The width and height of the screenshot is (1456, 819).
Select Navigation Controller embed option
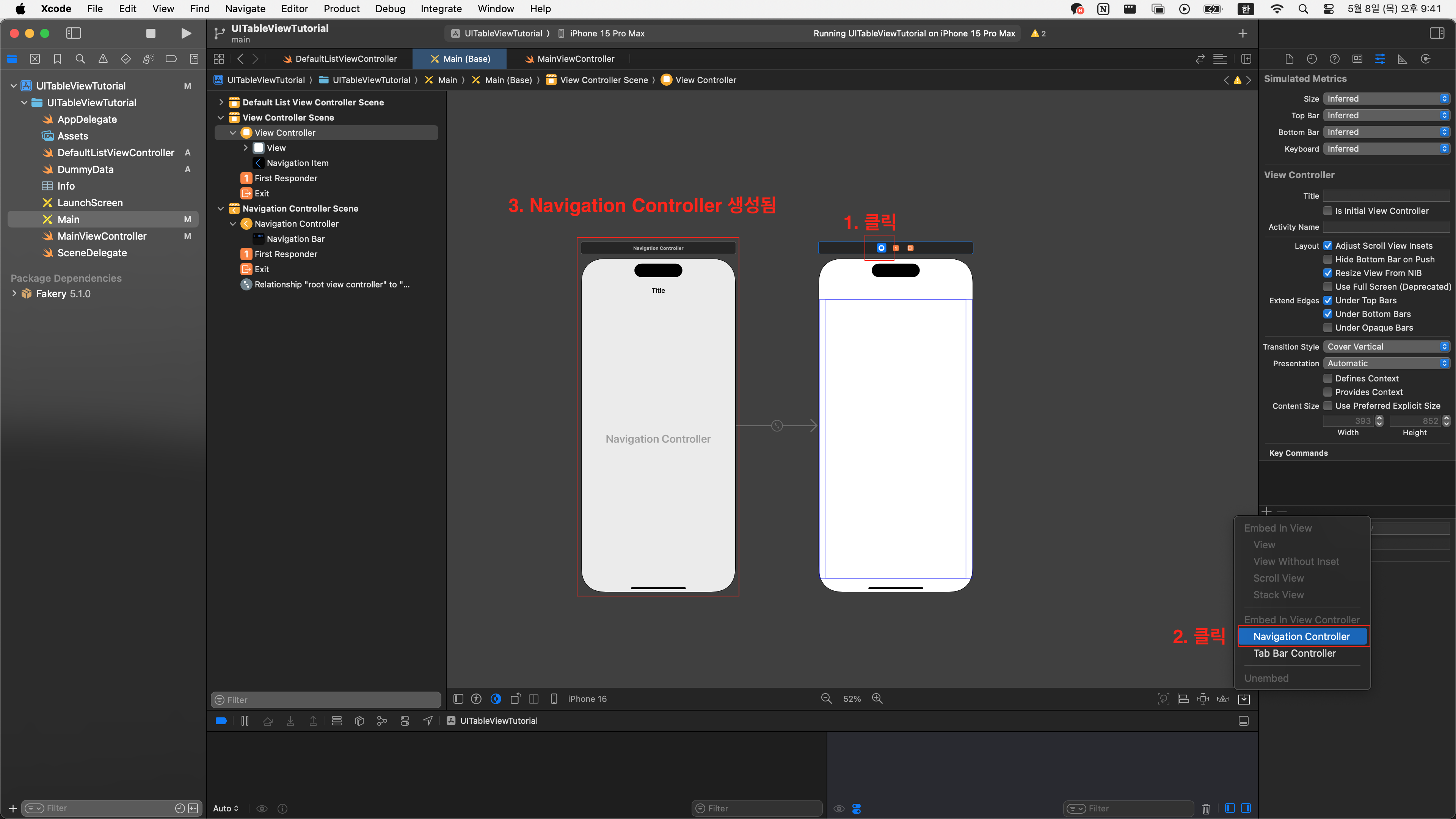(x=1302, y=637)
